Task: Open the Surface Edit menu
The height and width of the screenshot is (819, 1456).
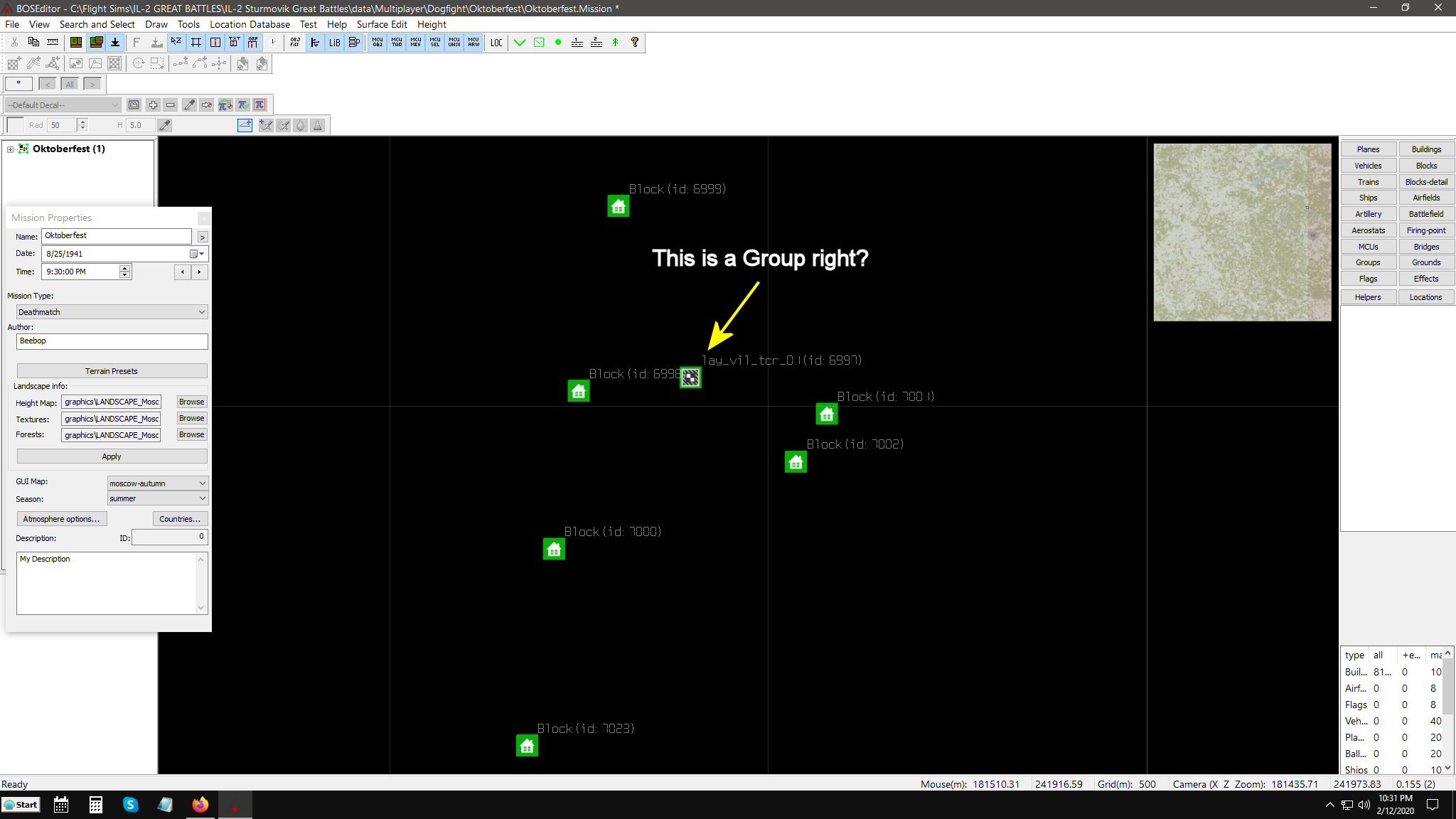Action: pos(382,24)
